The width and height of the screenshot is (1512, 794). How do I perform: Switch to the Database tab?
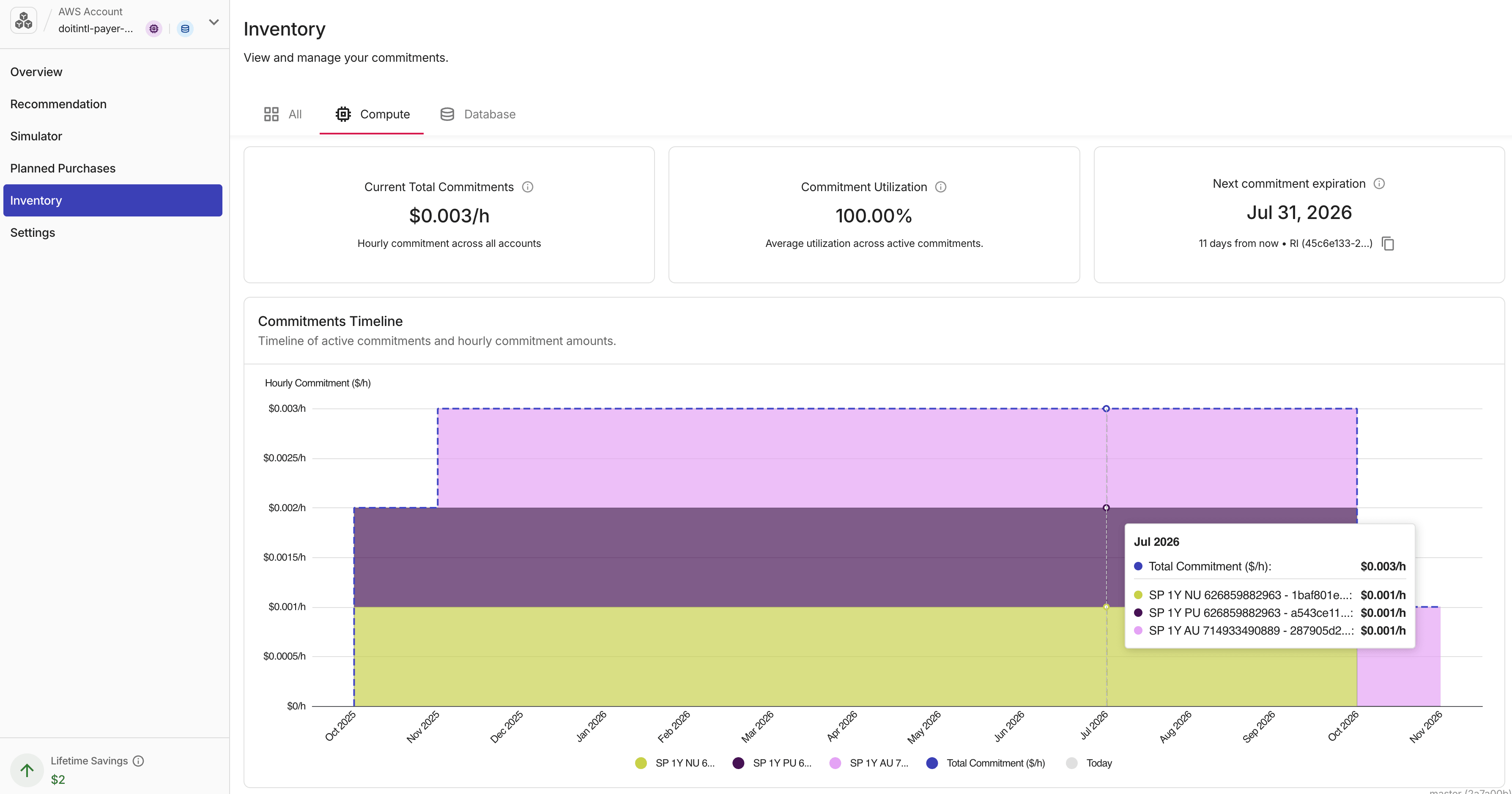pos(478,115)
